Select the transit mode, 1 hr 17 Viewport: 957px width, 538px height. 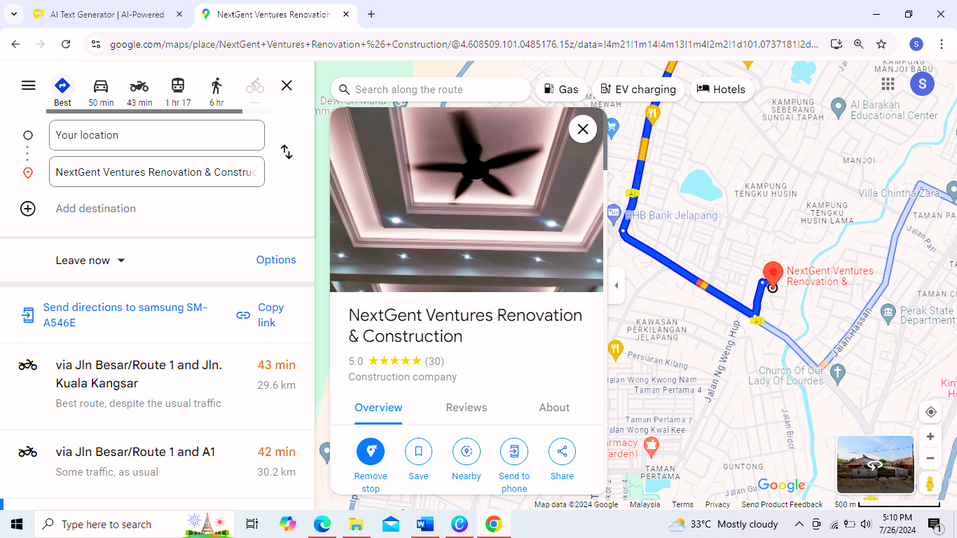(178, 92)
